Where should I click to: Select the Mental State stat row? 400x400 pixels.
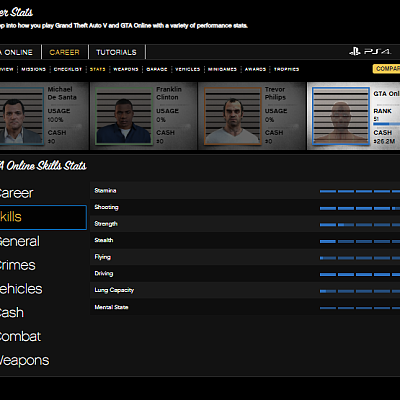pos(245,307)
